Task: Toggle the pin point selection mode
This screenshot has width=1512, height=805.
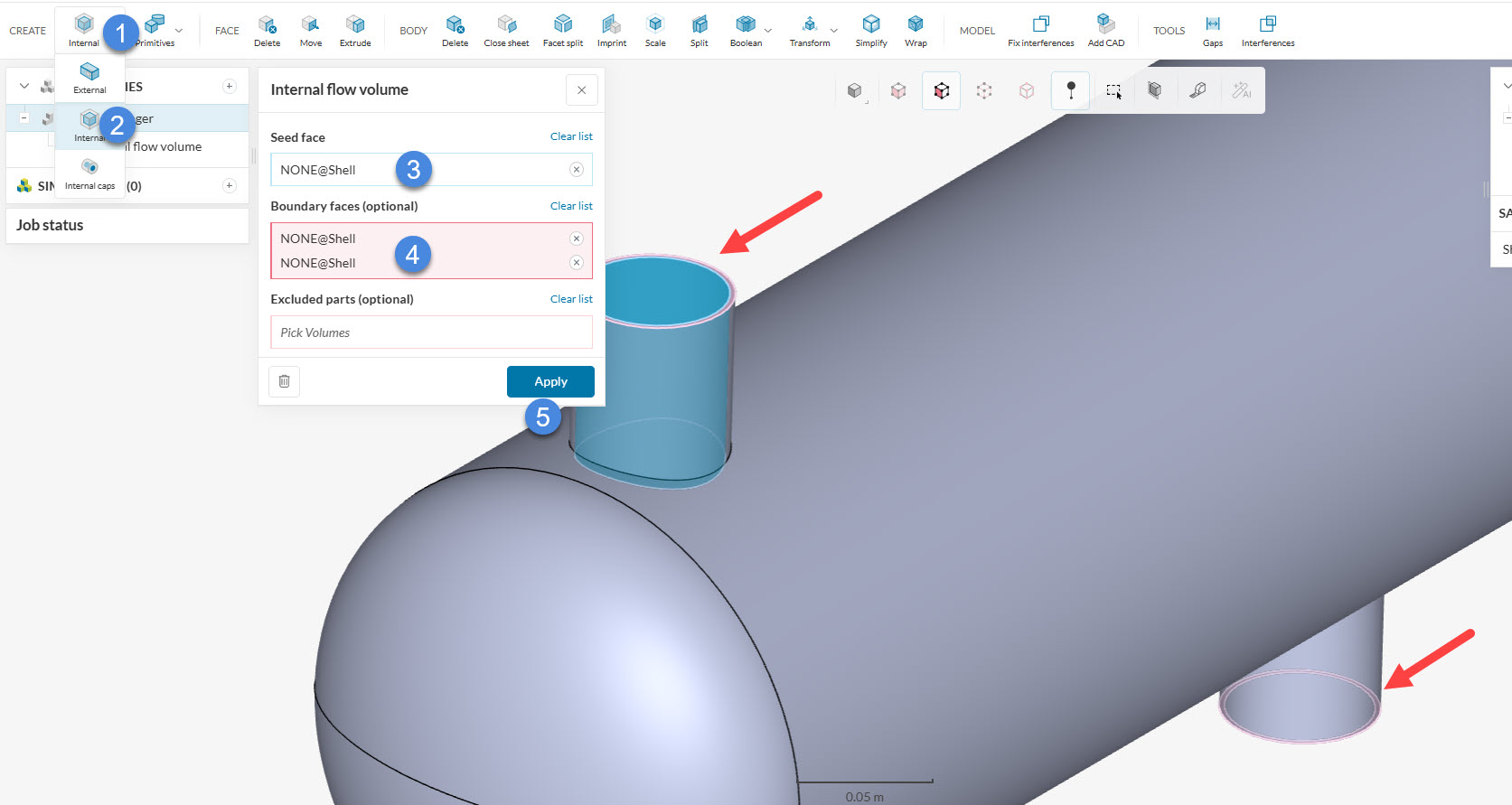Action: click(1071, 90)
